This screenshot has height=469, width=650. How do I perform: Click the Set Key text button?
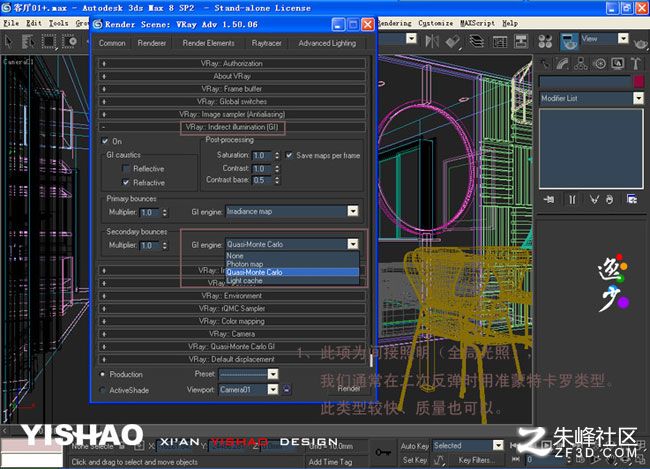pyautogui.click(x=415, y=460)
